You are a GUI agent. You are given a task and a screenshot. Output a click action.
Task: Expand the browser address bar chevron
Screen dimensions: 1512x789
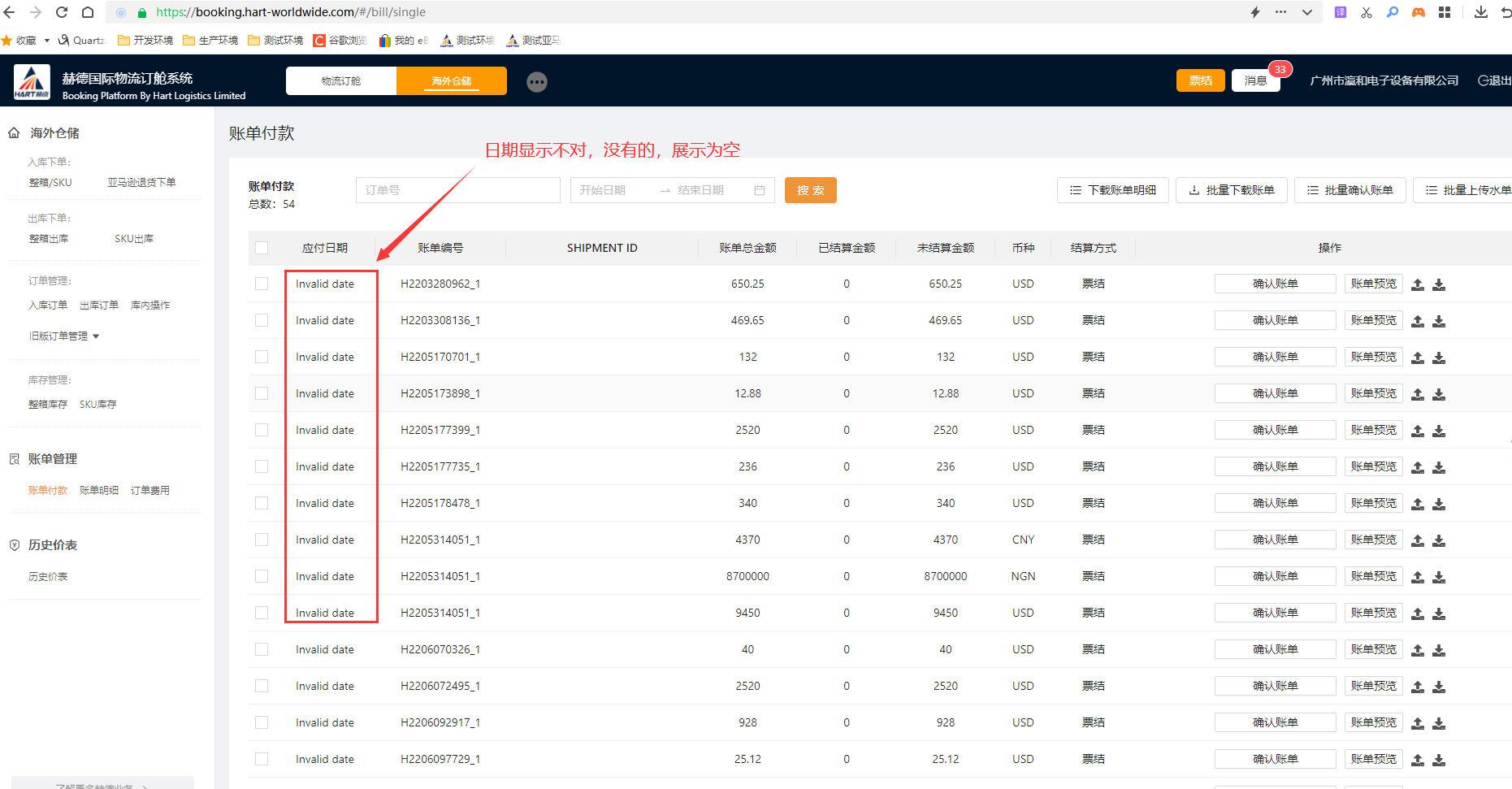pyautogui.click(x=1306, y=12)
